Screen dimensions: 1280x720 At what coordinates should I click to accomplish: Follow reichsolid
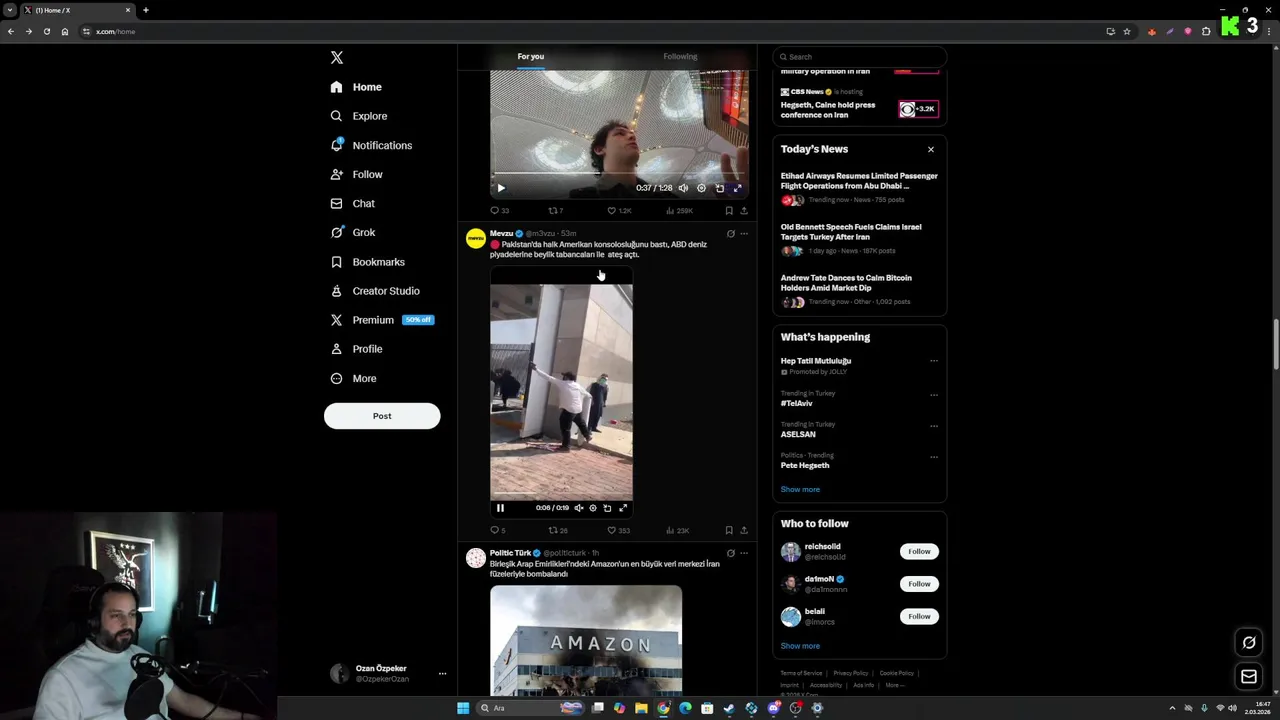click(x=919, y=551)
